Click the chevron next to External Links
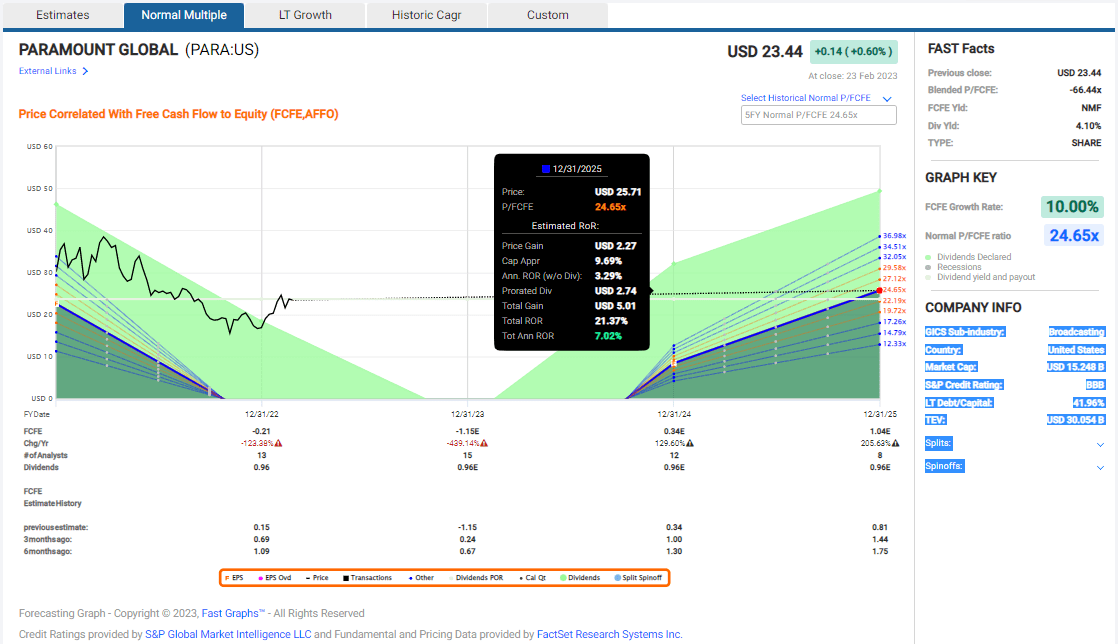Viewport: 1118px width, 644px height. point(85,71)
